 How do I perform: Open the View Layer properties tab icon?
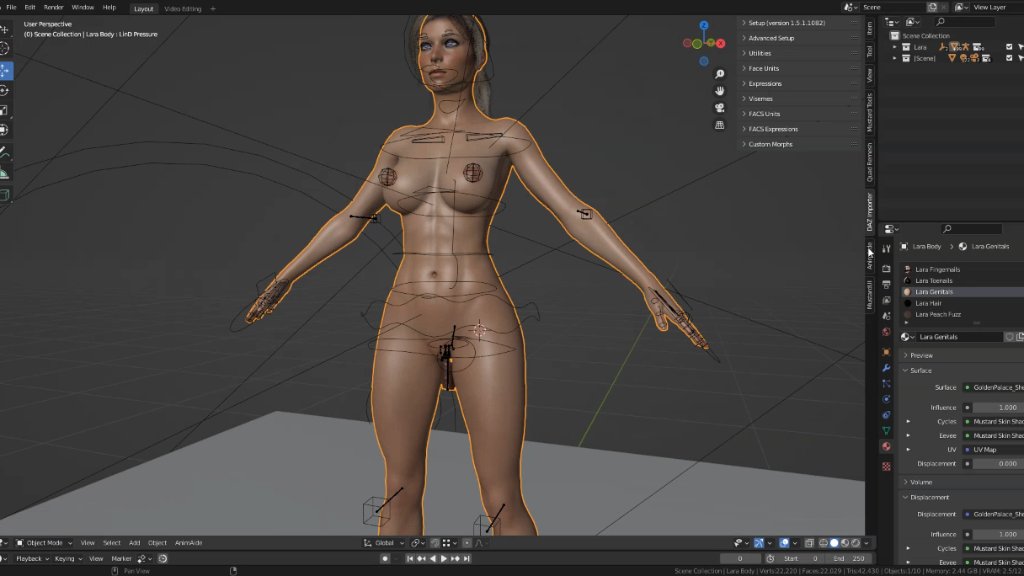pos(886,300)
